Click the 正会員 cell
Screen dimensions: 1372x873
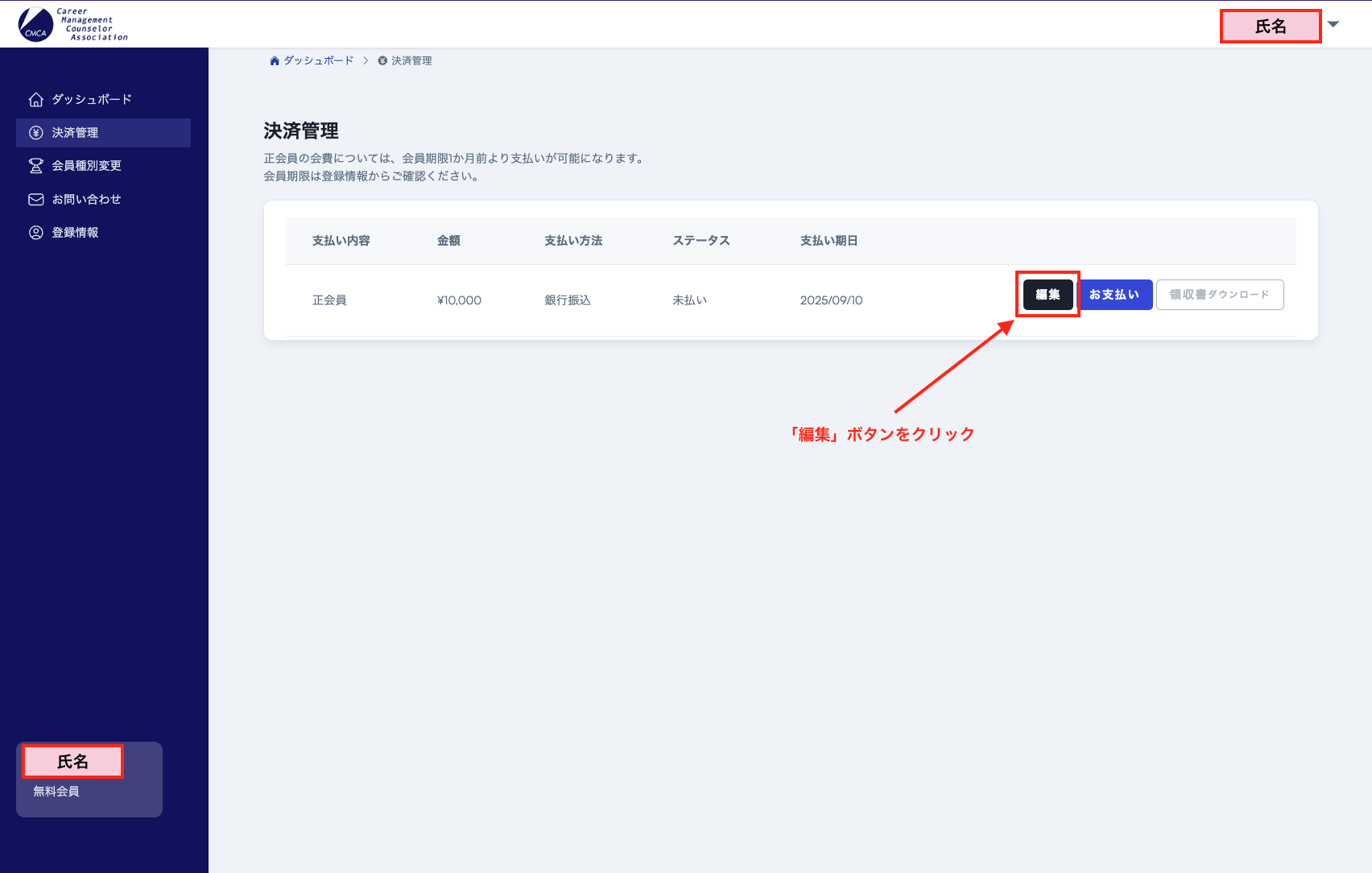point(329,300)
